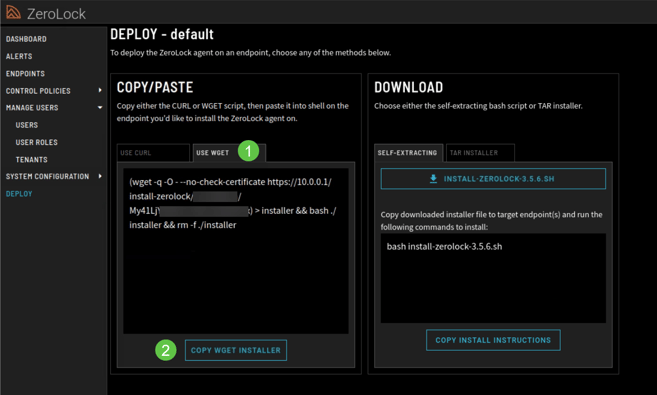Click Copy Install Instructions button
This screenshot has height=395, width=657.
pos(493,340)
